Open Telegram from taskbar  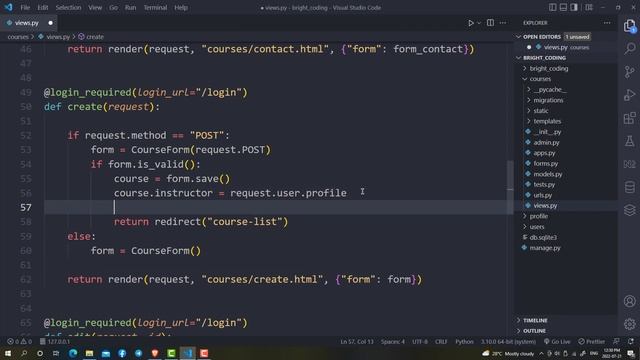pyautogui.click(x=138, y=353)
